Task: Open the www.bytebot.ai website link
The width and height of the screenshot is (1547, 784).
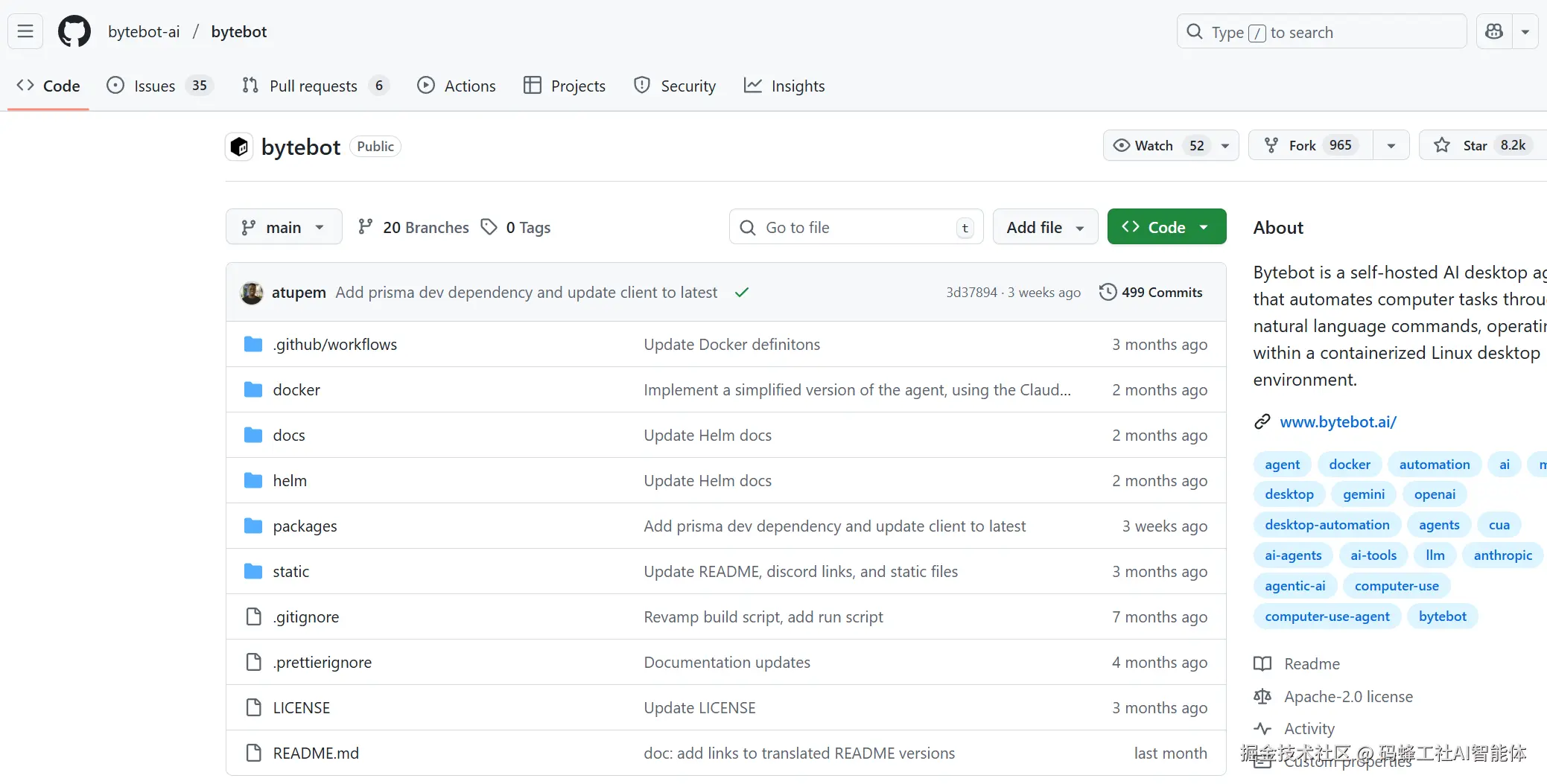Action: (1338, 422)
